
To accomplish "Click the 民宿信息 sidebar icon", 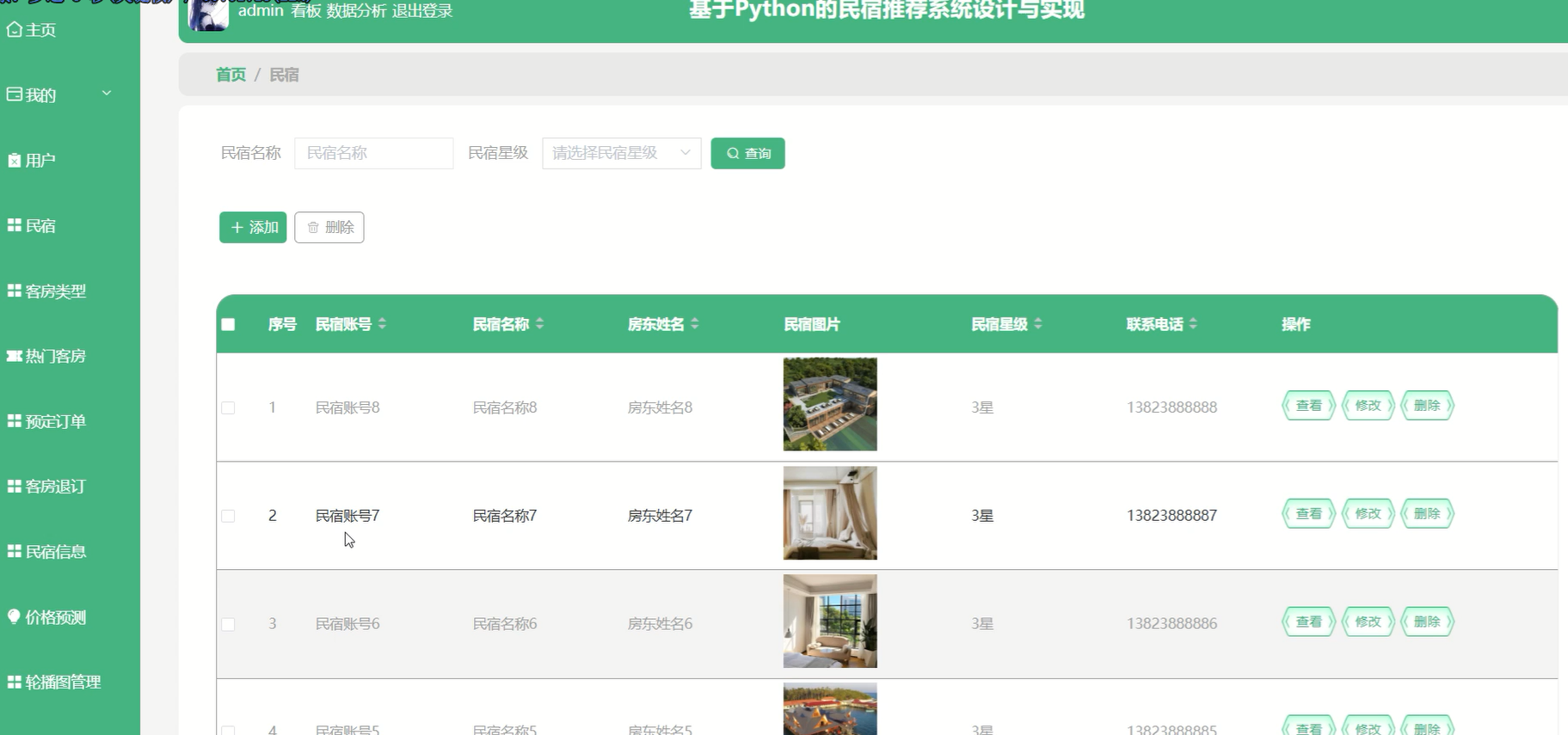I will pos(15,551).
